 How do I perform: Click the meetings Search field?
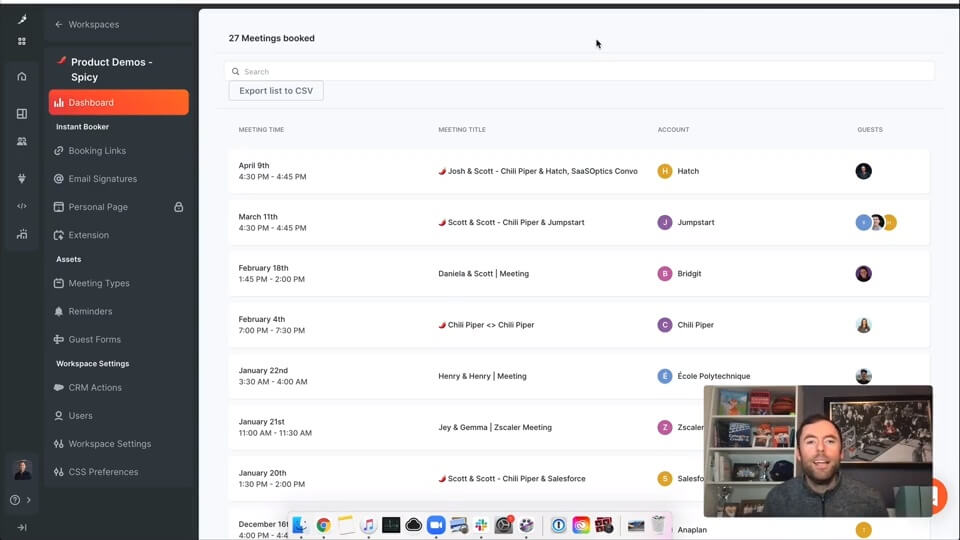pyautogui.click(x=579, y=72)
